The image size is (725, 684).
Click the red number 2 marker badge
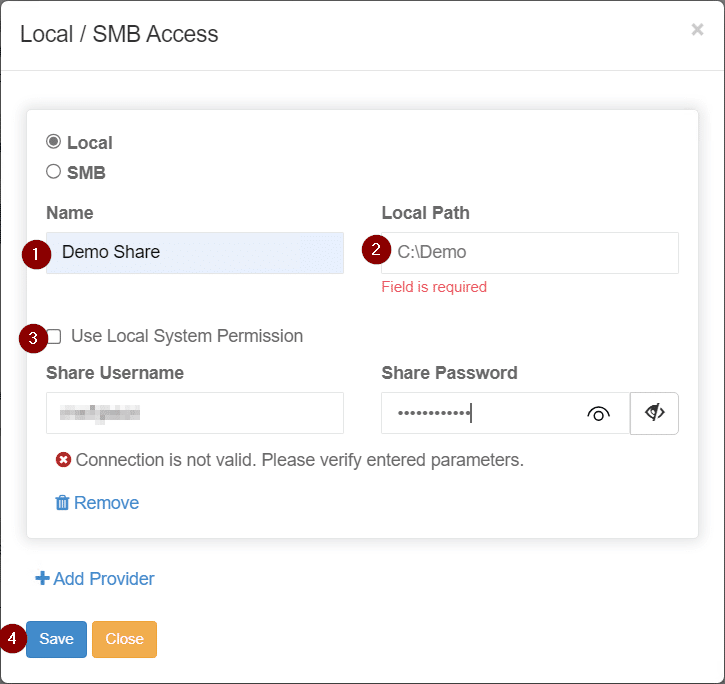click(376, 250)
